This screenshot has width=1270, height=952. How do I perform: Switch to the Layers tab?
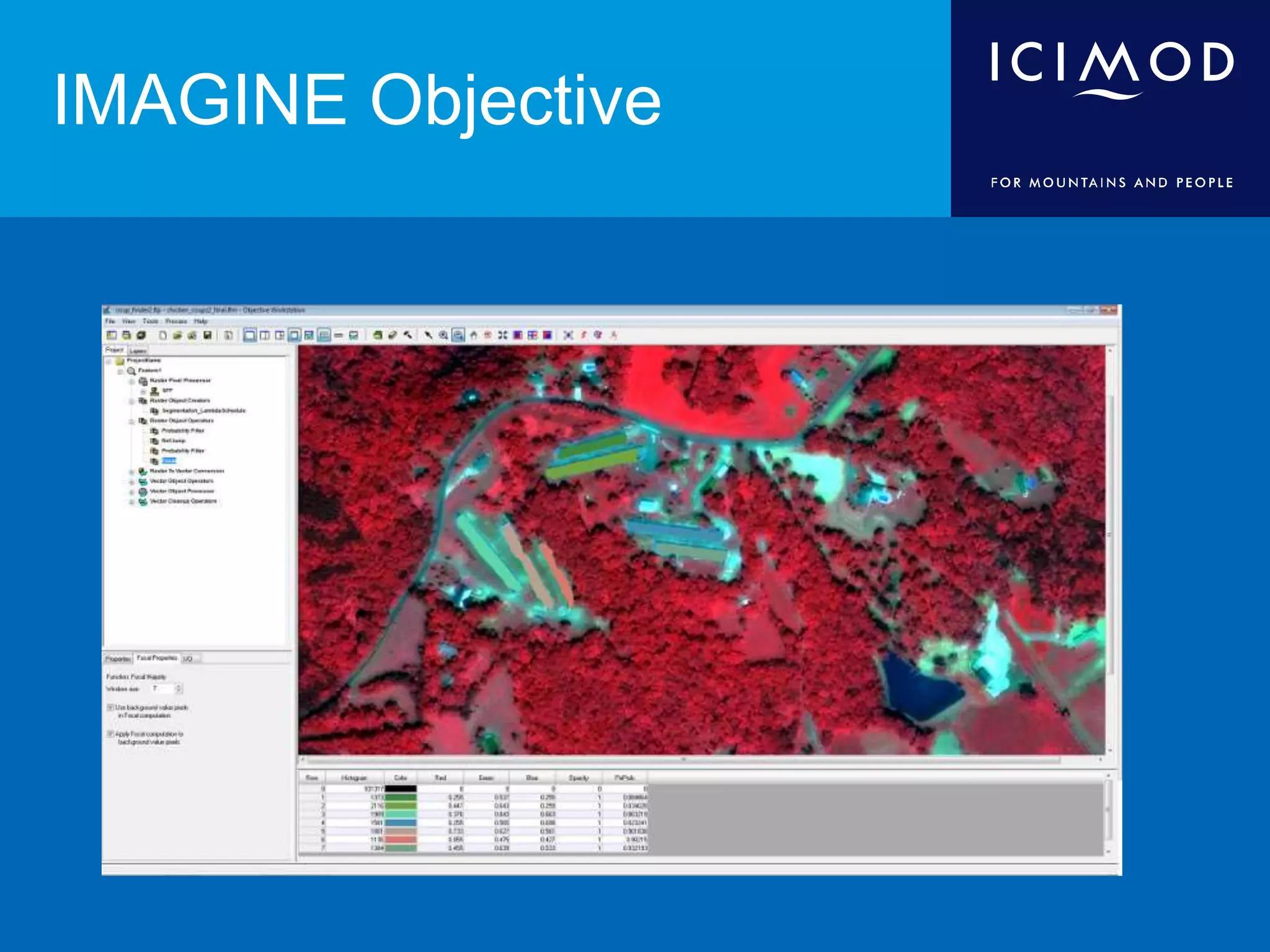(x=138, y=351)
